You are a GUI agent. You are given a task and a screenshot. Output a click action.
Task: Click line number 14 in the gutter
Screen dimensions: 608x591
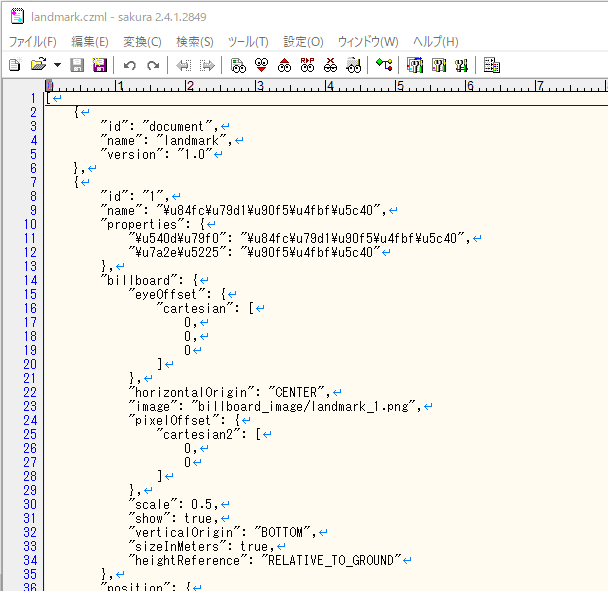30,281
